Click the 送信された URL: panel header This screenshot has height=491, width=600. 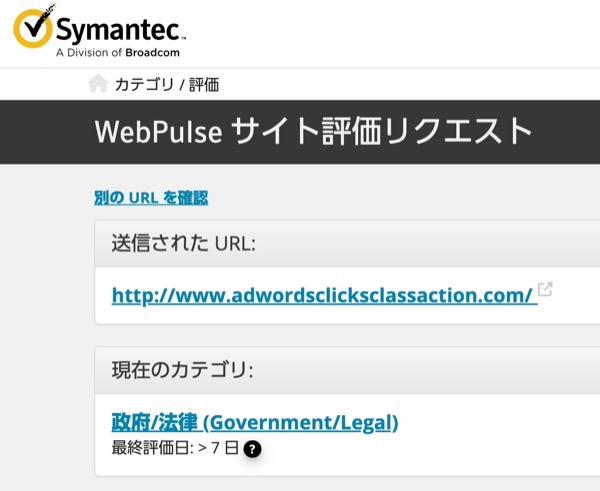(x=347, y=243)
